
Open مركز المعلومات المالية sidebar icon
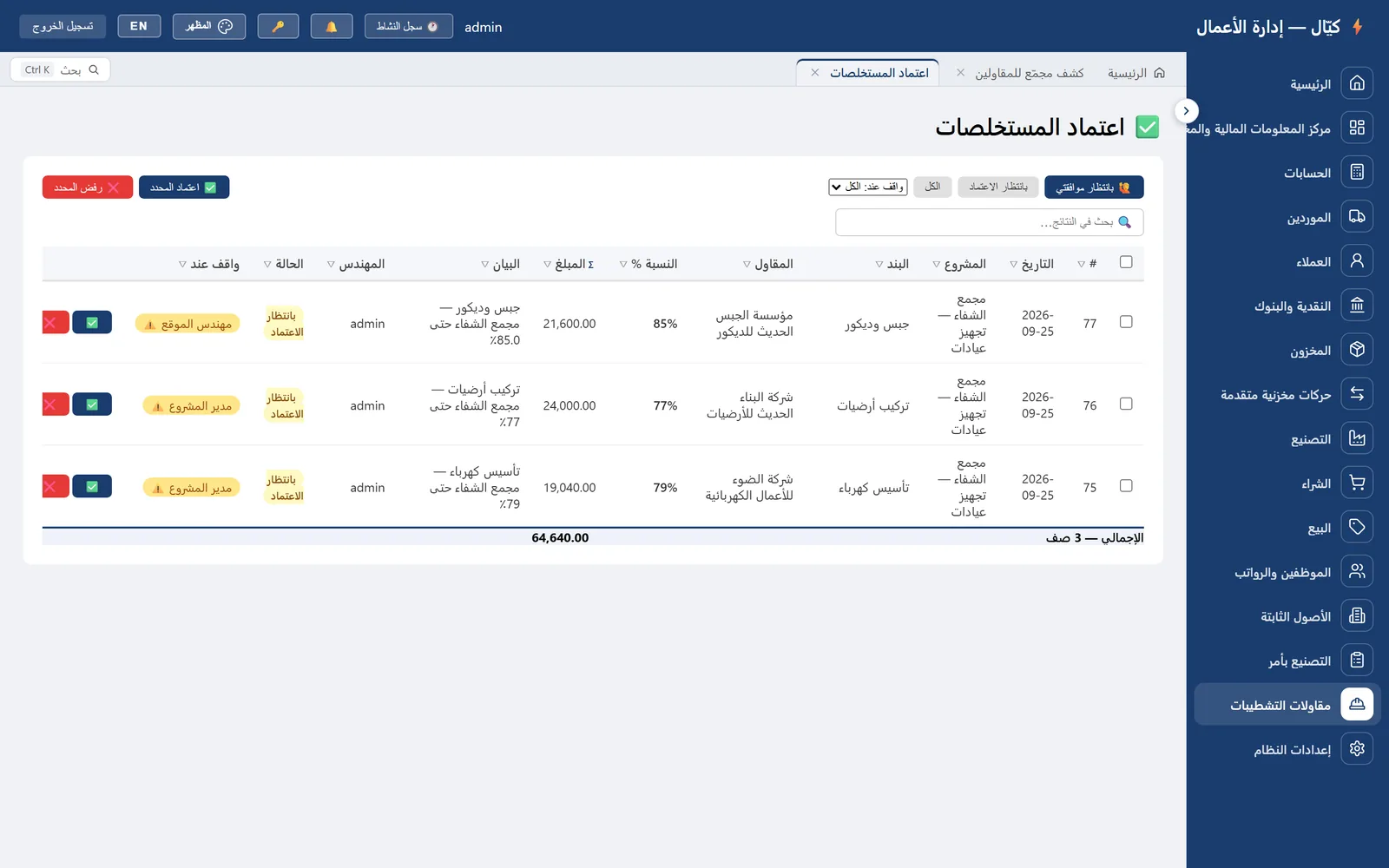1357,128
